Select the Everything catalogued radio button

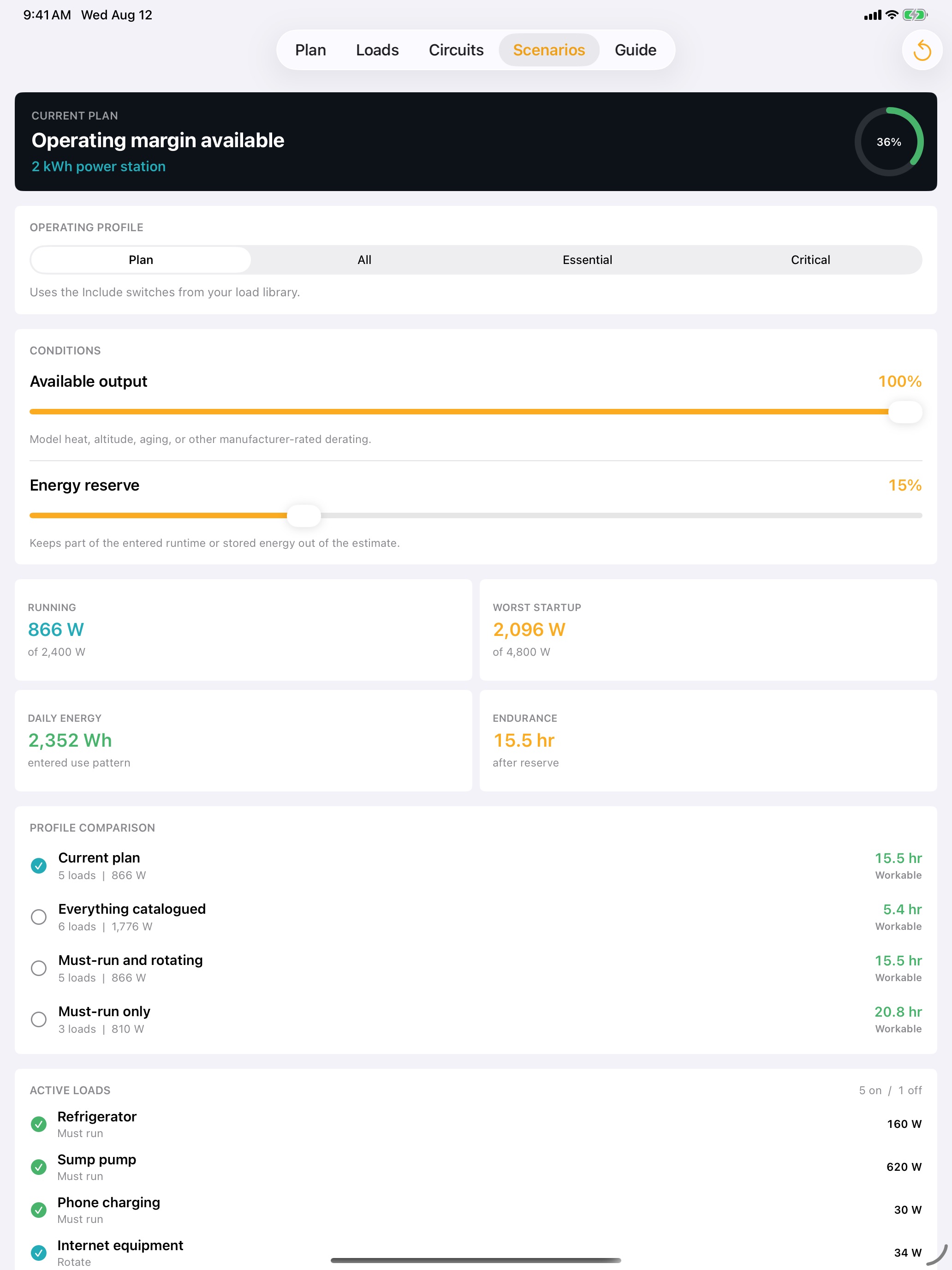(38, 917)
